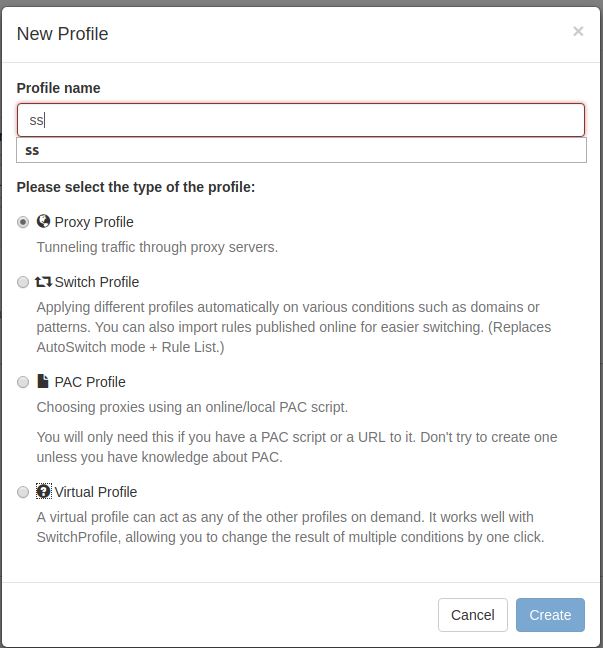603x648 pixels.
Task: Click the 'Profile name' field label
Action: point(58,88)
